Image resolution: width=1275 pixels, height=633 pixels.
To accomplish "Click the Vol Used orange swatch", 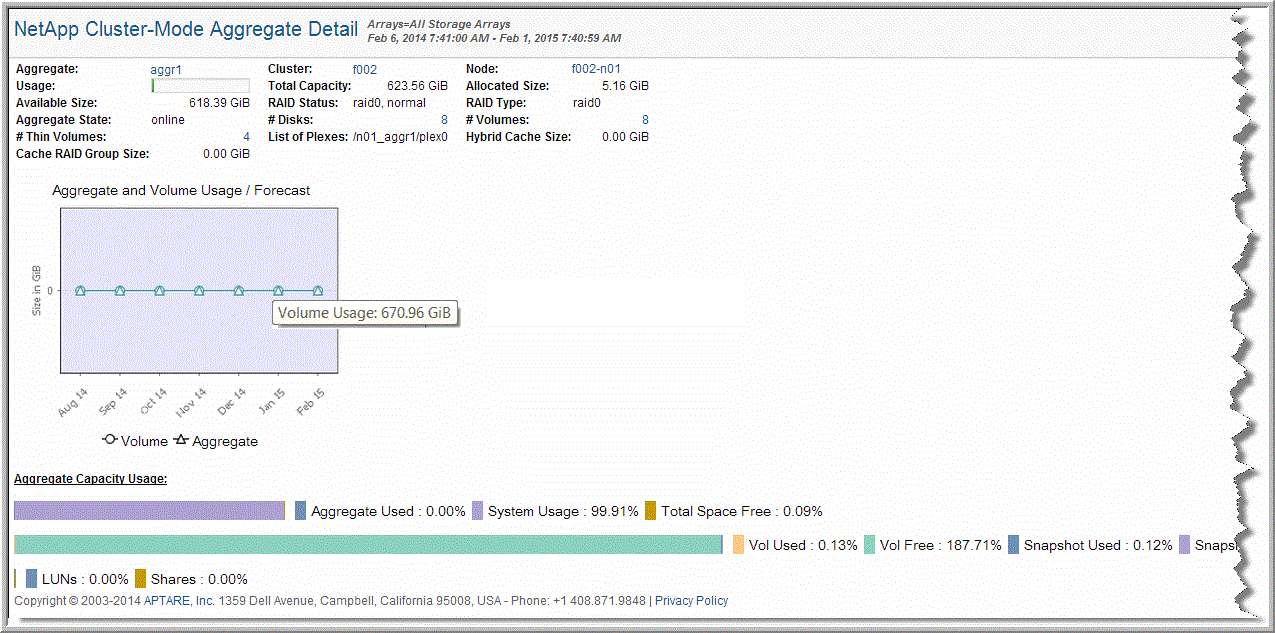I will pos(738,545).
